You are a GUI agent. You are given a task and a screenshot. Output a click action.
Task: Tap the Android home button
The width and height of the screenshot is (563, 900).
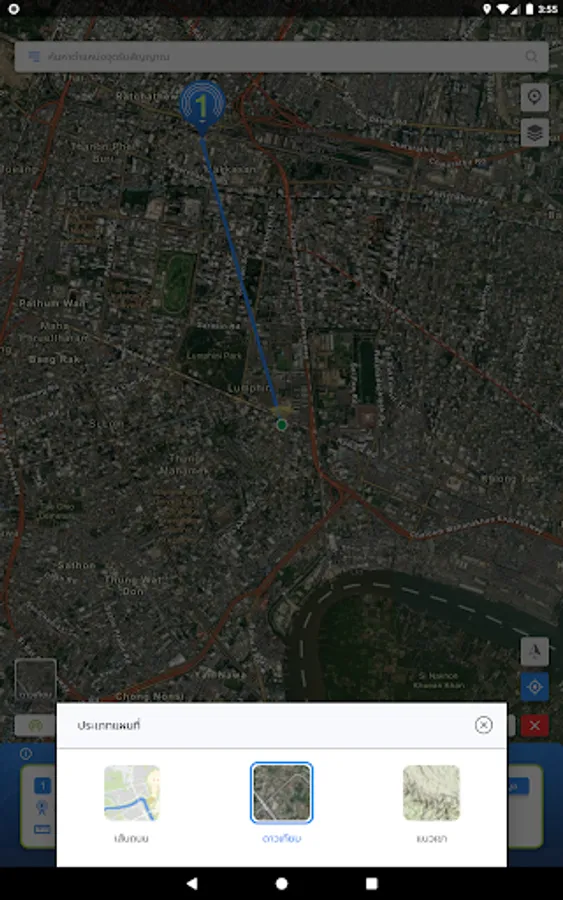tap(282, 883)
